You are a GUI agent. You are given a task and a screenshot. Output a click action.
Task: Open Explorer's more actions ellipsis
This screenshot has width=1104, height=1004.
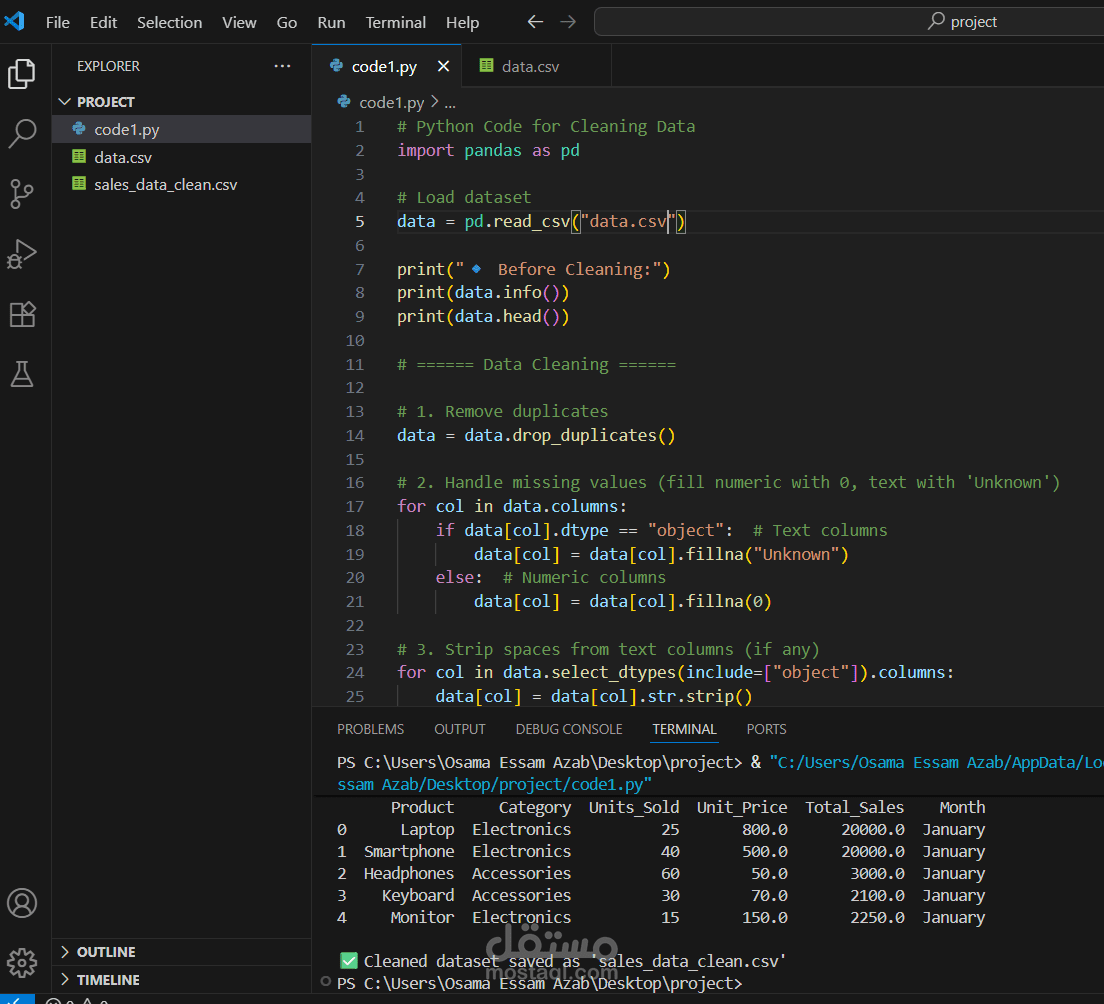pyautogui.click(x=282, y=66)
